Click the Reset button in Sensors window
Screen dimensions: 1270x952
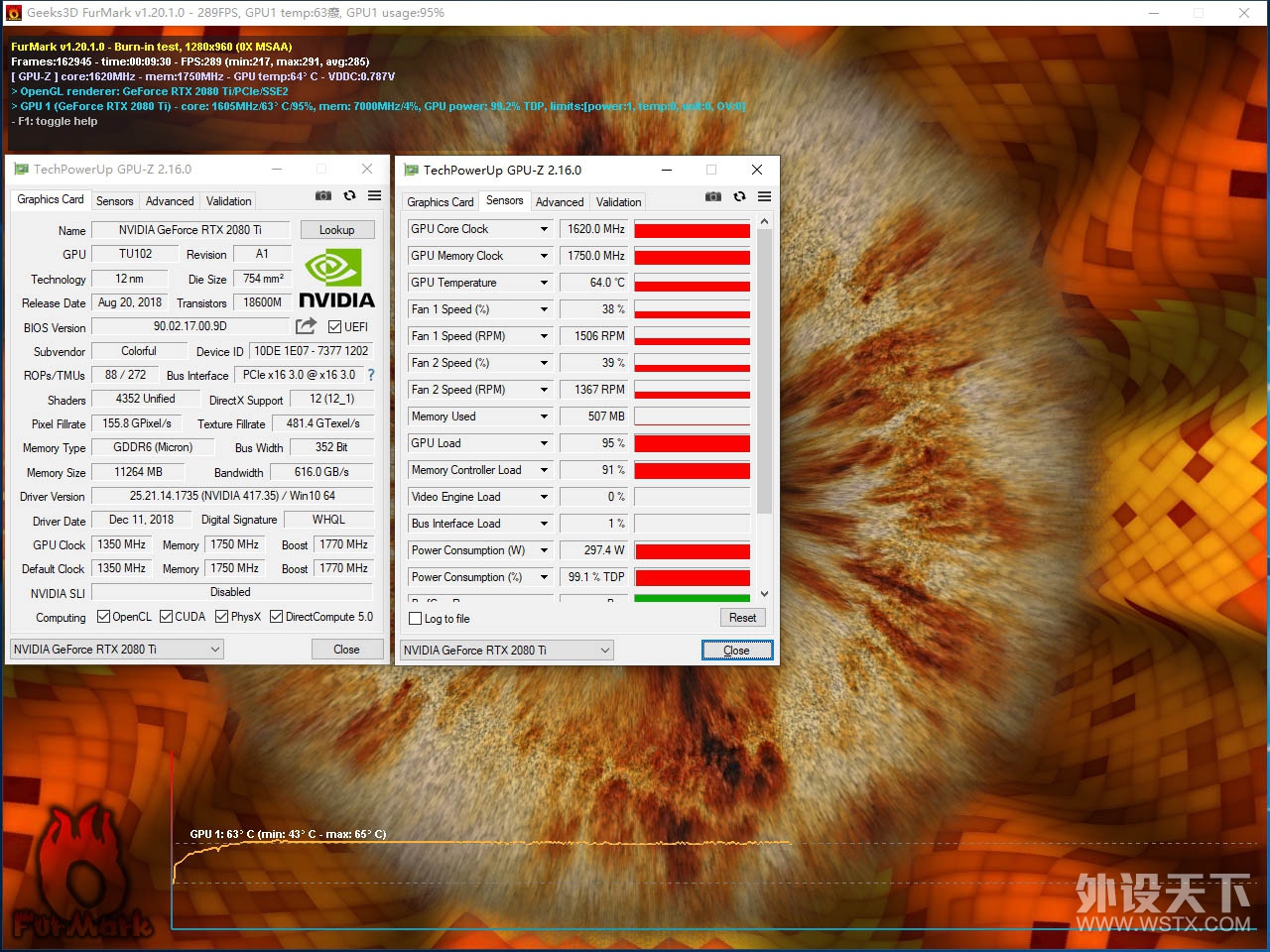742,618
